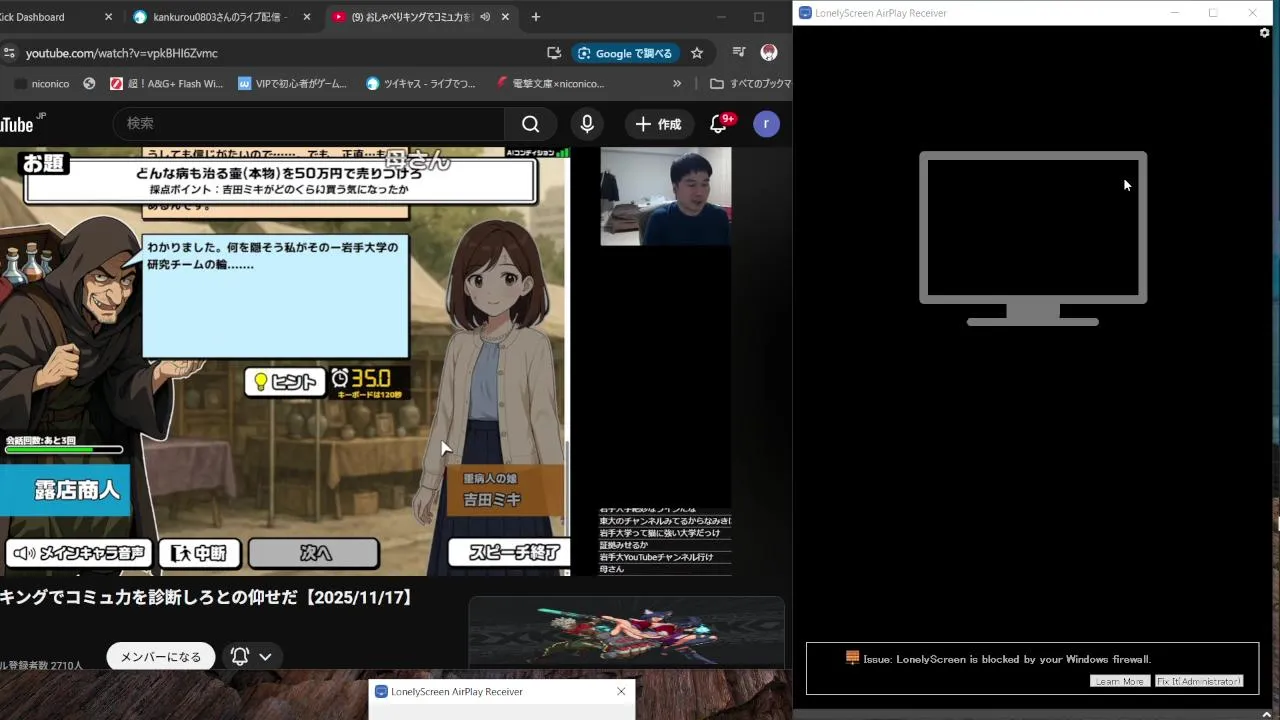Image resolution: width=1280 pixels, height=720 pixels.
Task: Click 中断 button in game video
Action: click(x=199, y=553)
